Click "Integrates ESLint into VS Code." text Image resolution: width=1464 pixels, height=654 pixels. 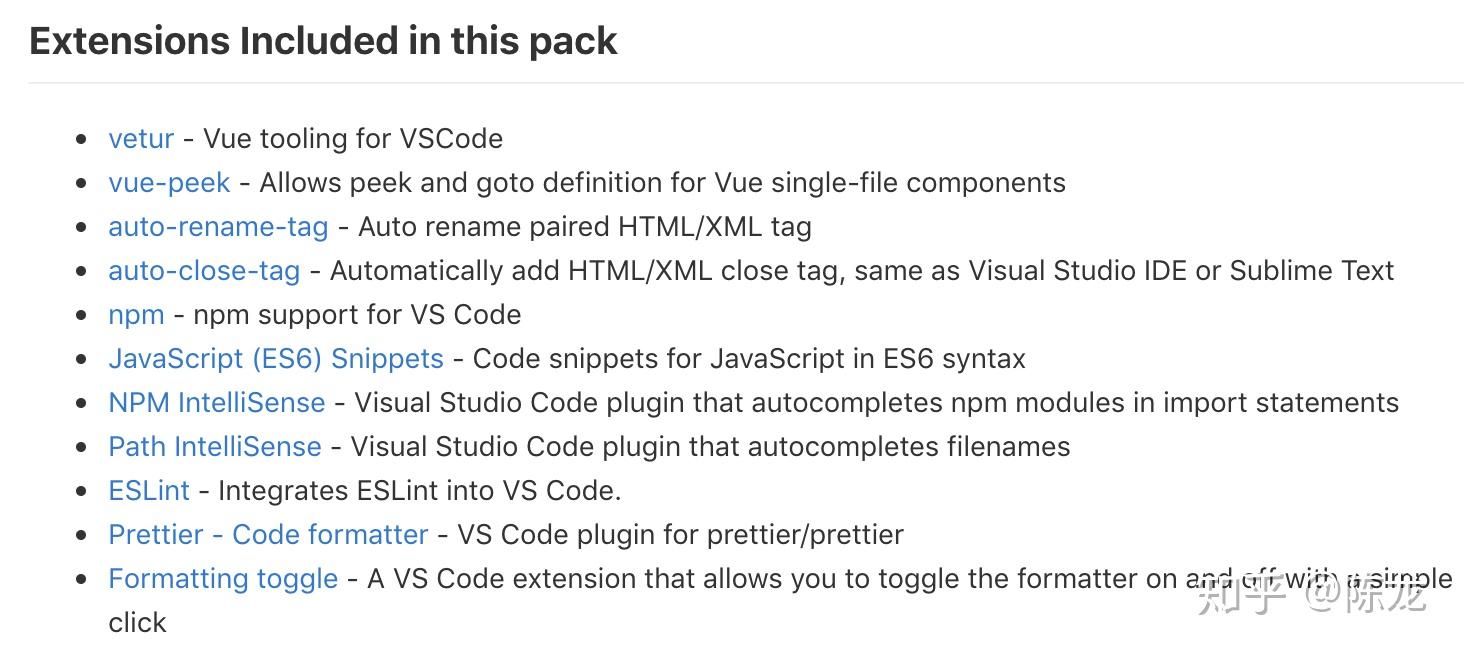click(x=420, y=490)
